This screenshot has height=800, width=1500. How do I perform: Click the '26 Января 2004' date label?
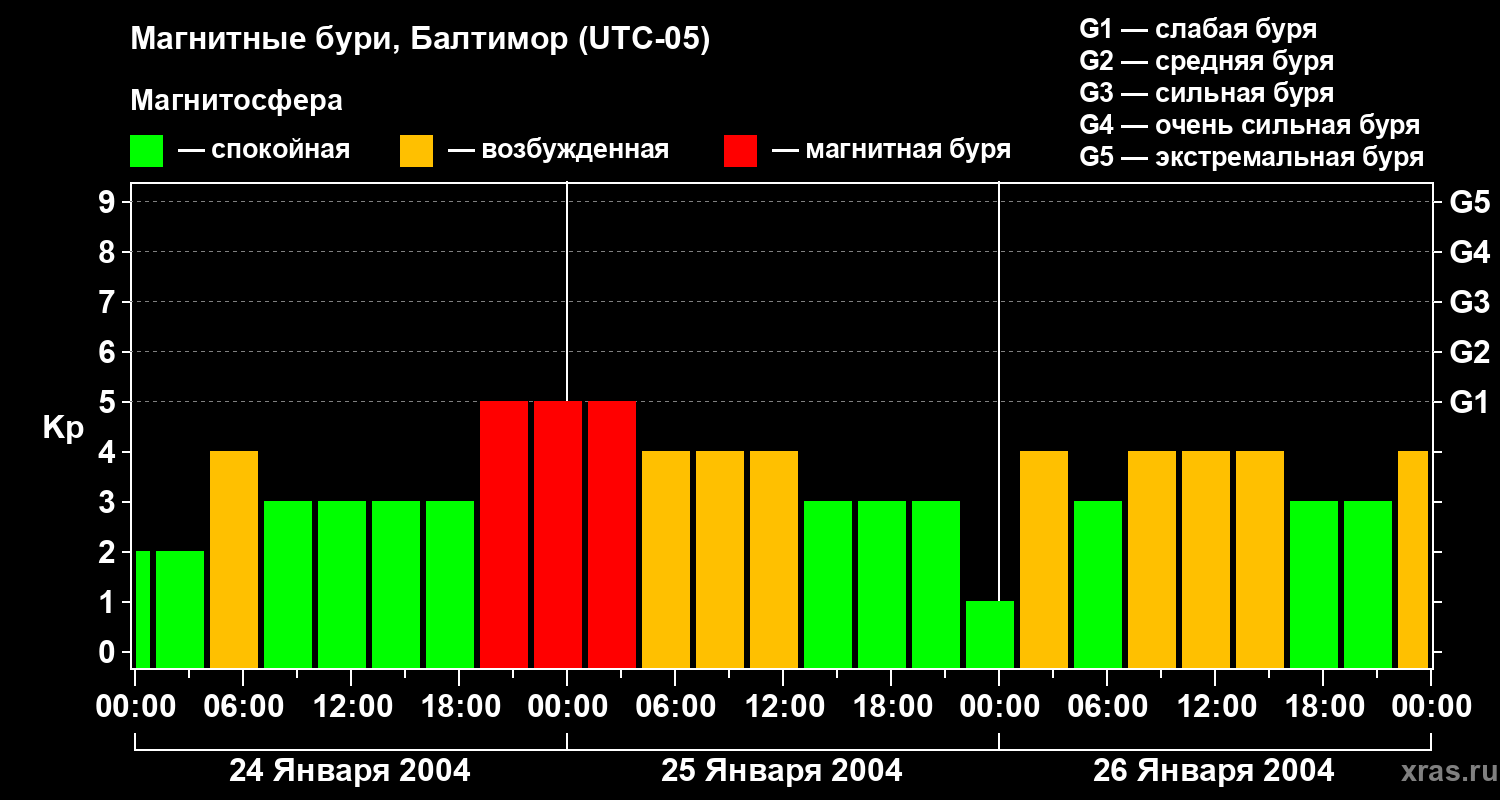coord(1213,771)
